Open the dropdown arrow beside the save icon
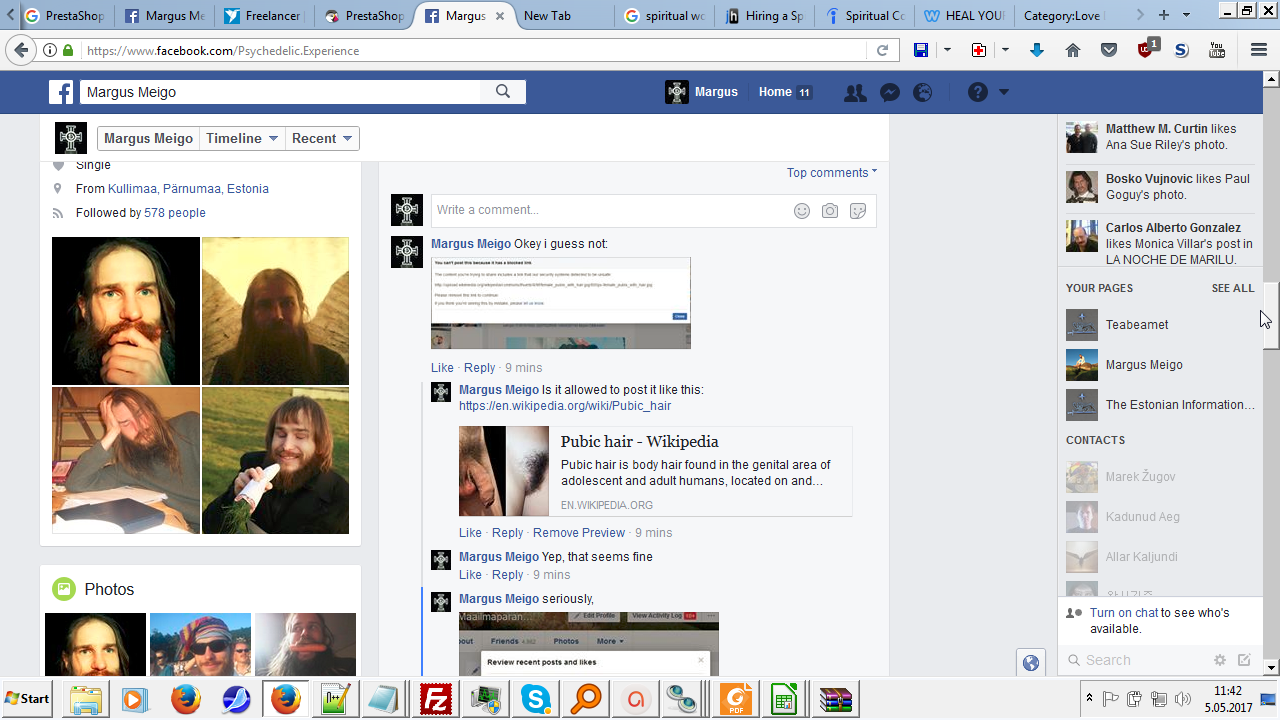Image resolution: width=1280 pixels, height=720 pixels. [x=947, y=50]
